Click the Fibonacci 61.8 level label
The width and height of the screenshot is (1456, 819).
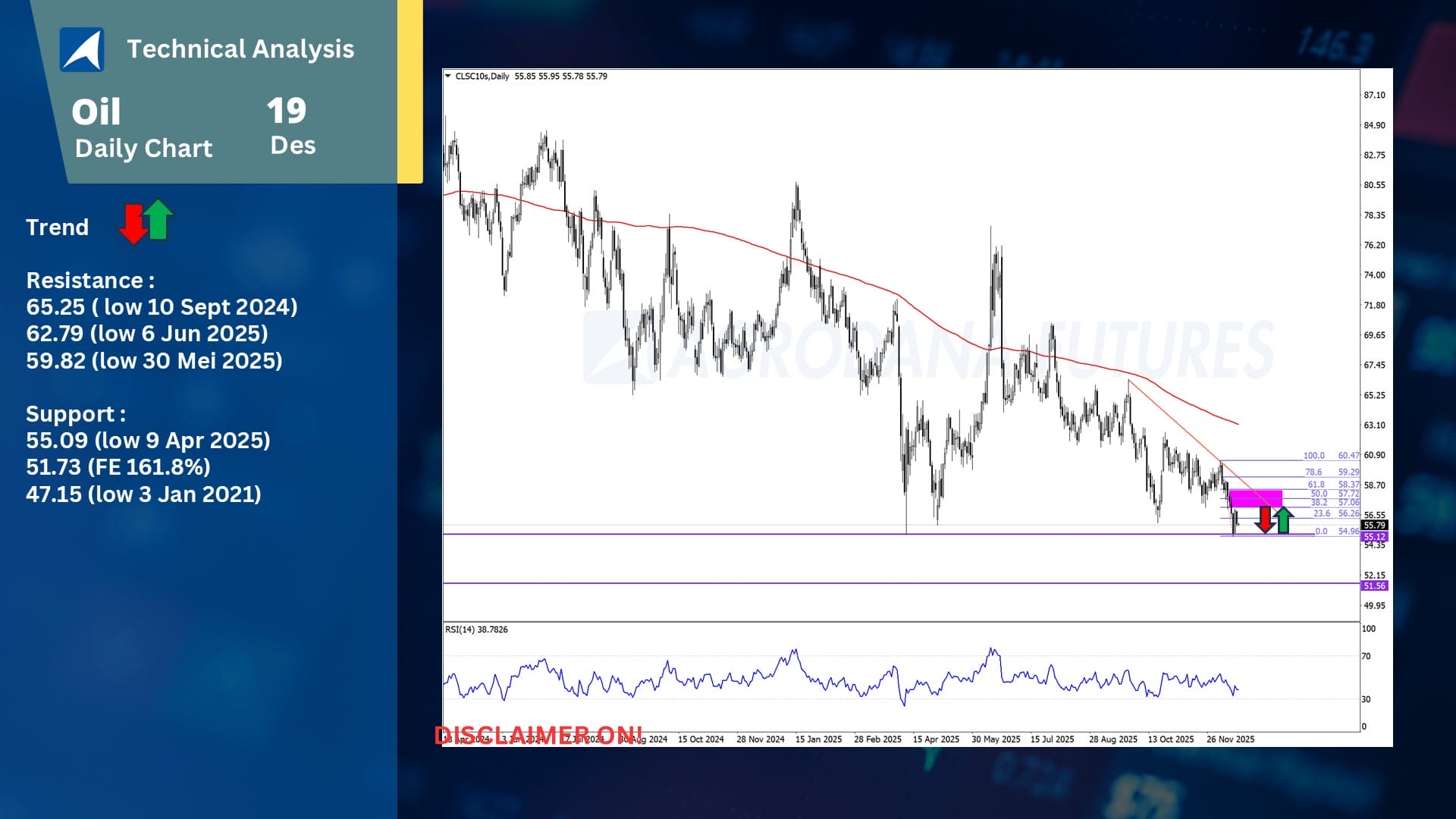pos(1316,485)
